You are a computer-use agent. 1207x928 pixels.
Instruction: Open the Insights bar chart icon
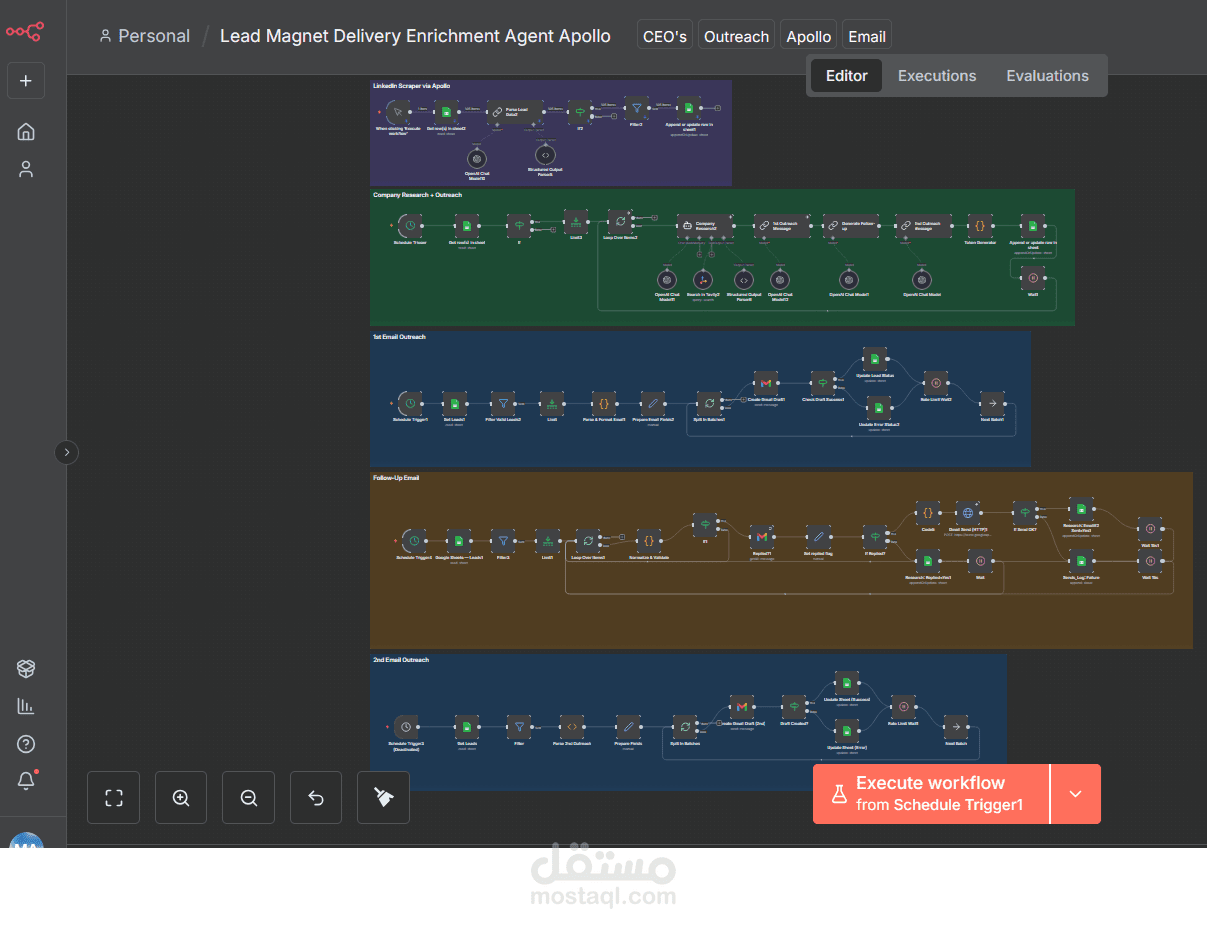pos(26,707)
